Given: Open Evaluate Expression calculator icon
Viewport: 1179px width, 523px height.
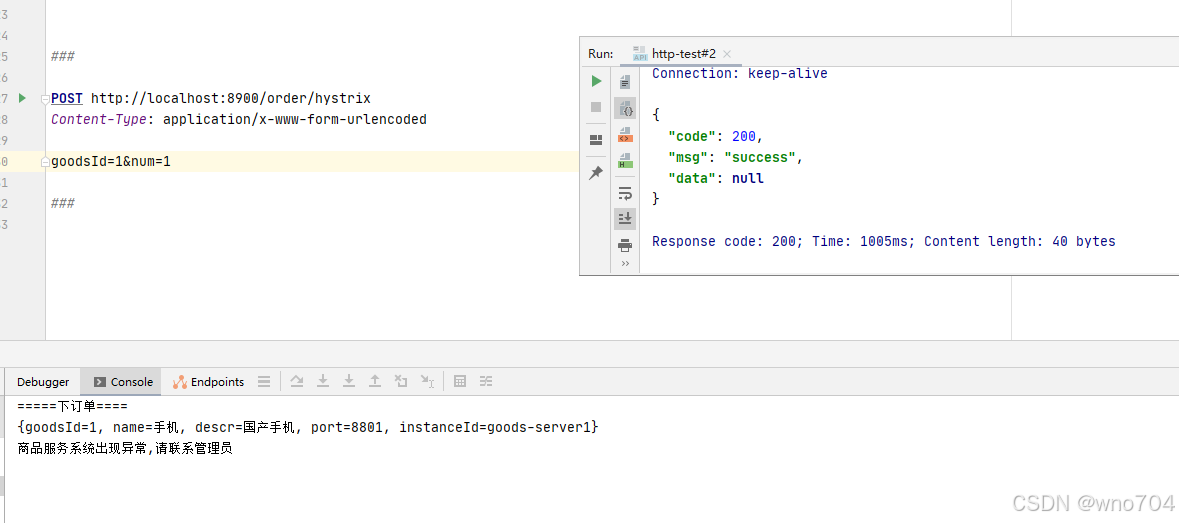Looking at the screenshot, I should pos(460,382).
